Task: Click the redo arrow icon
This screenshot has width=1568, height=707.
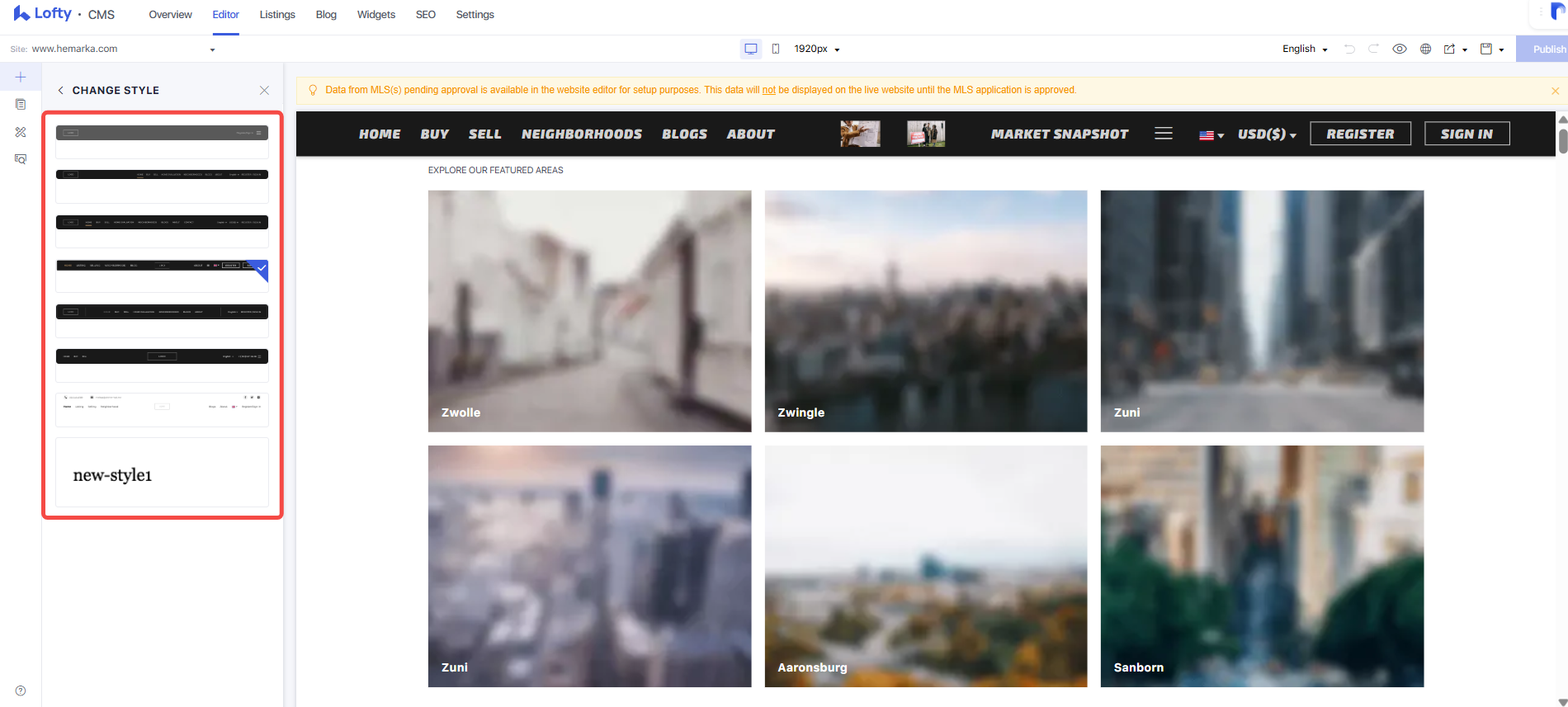Action: 1373,49
